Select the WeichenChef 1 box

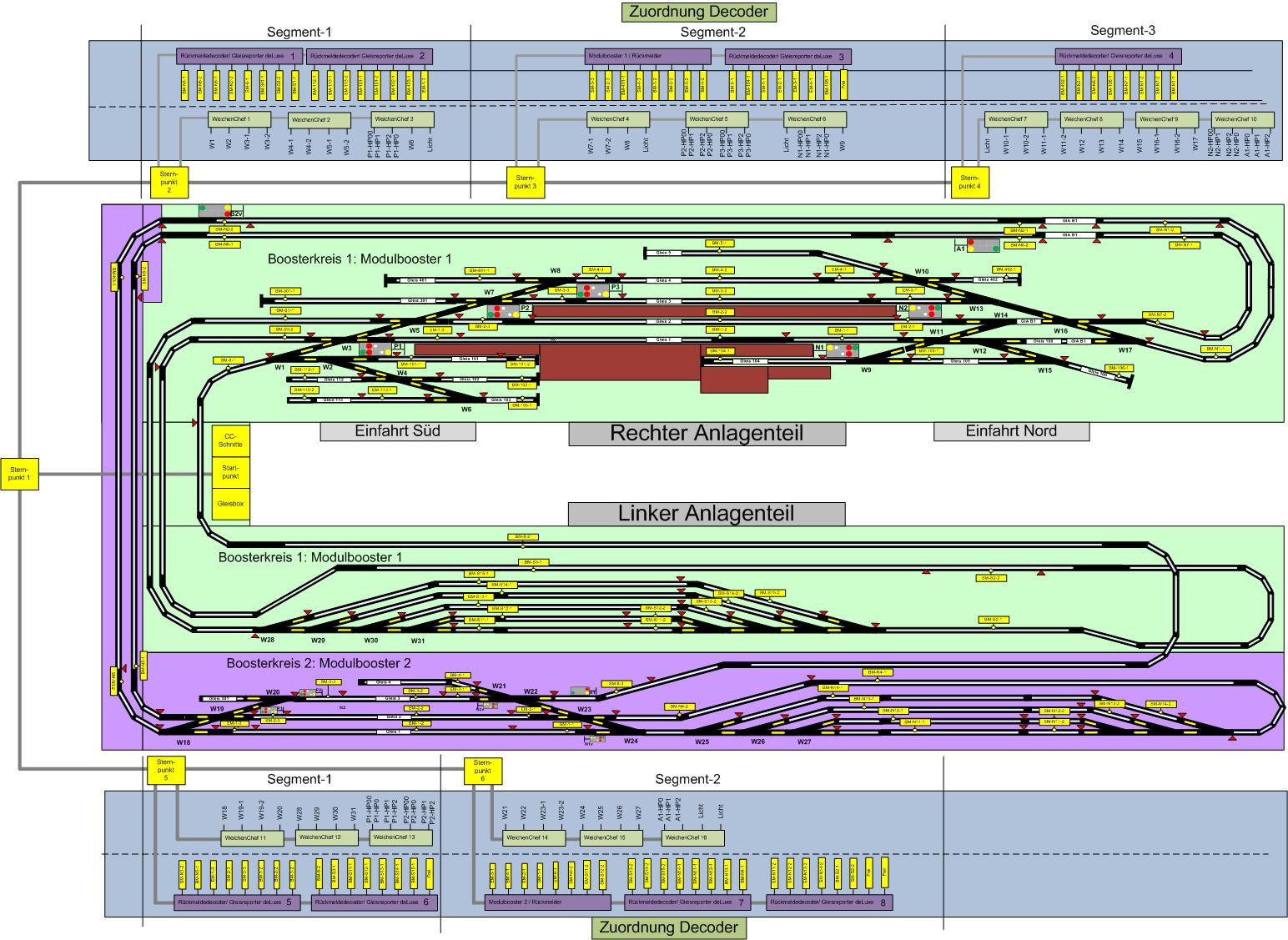(239, 120)
